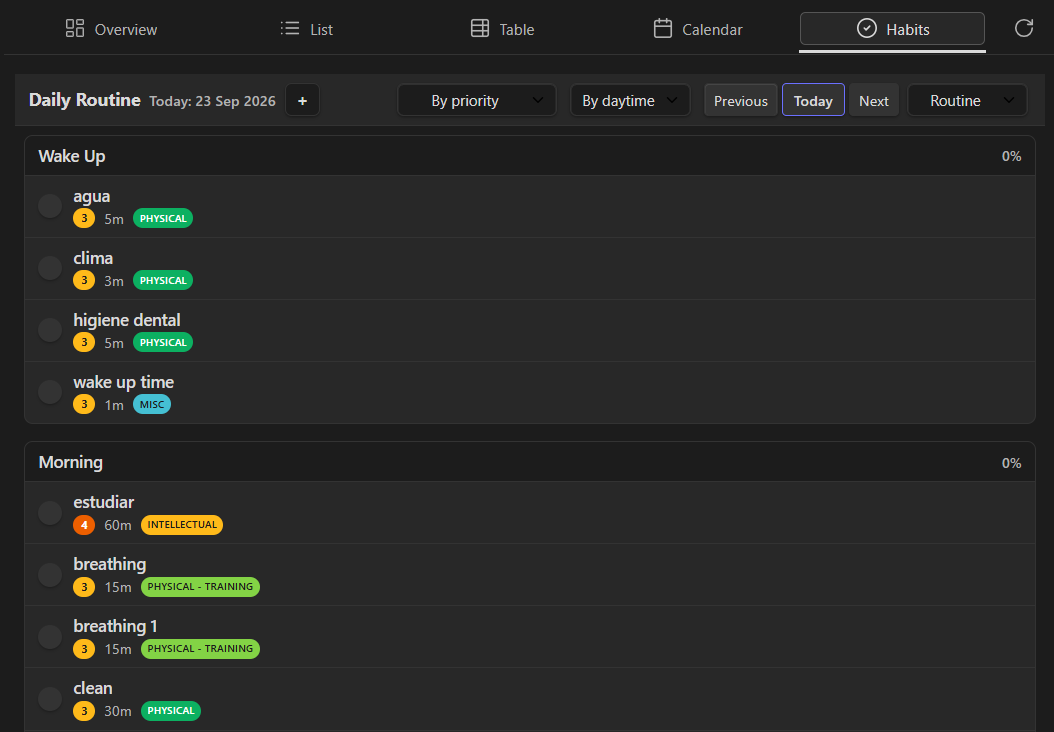Click priority 3 badge for breathing
Screen dimensions: 1054x732
[x=84, y=587]
